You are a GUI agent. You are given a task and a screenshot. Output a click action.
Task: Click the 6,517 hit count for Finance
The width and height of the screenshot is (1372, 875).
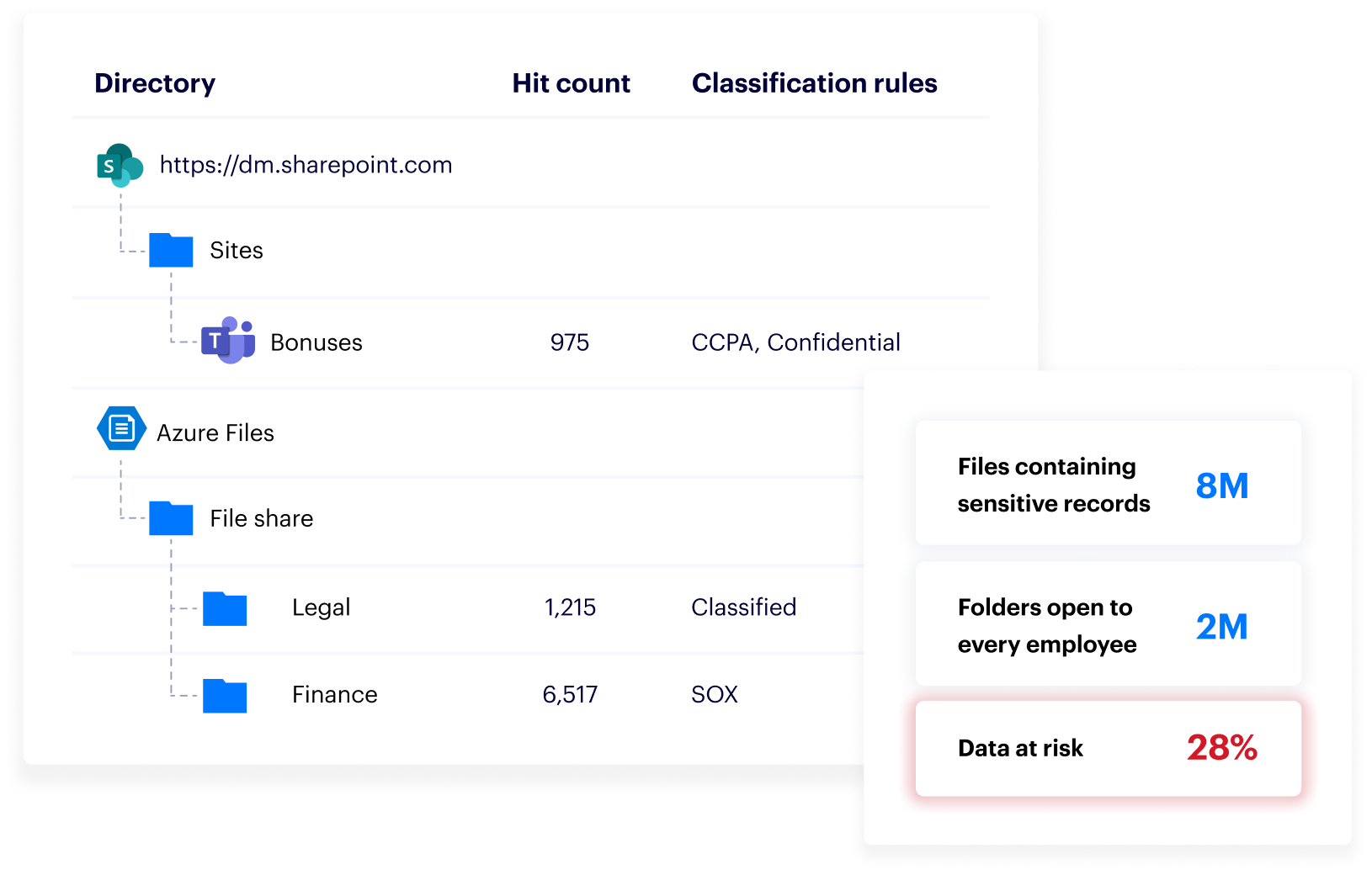pos(570,695)
